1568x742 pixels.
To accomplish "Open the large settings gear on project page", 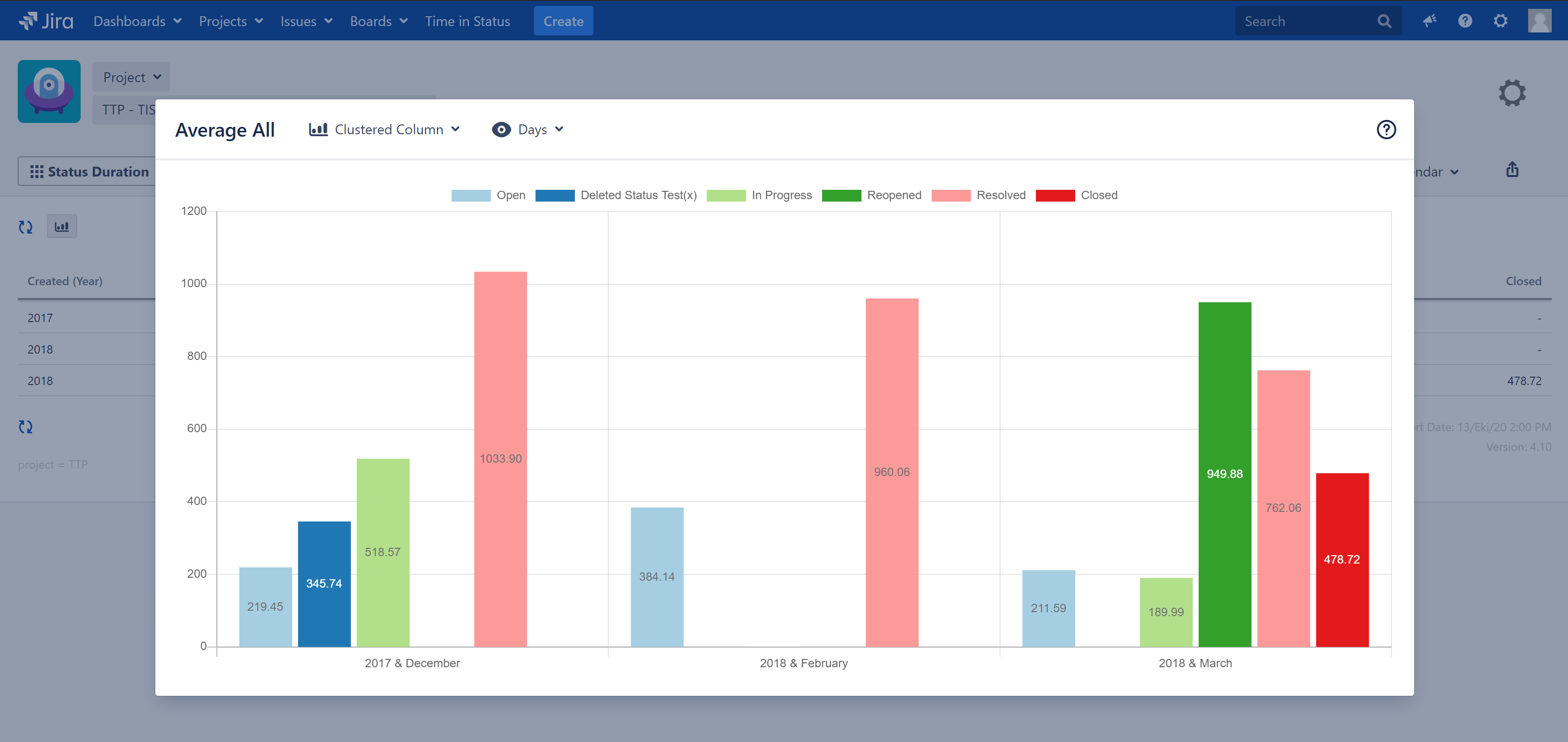I will coord(1512,93).
